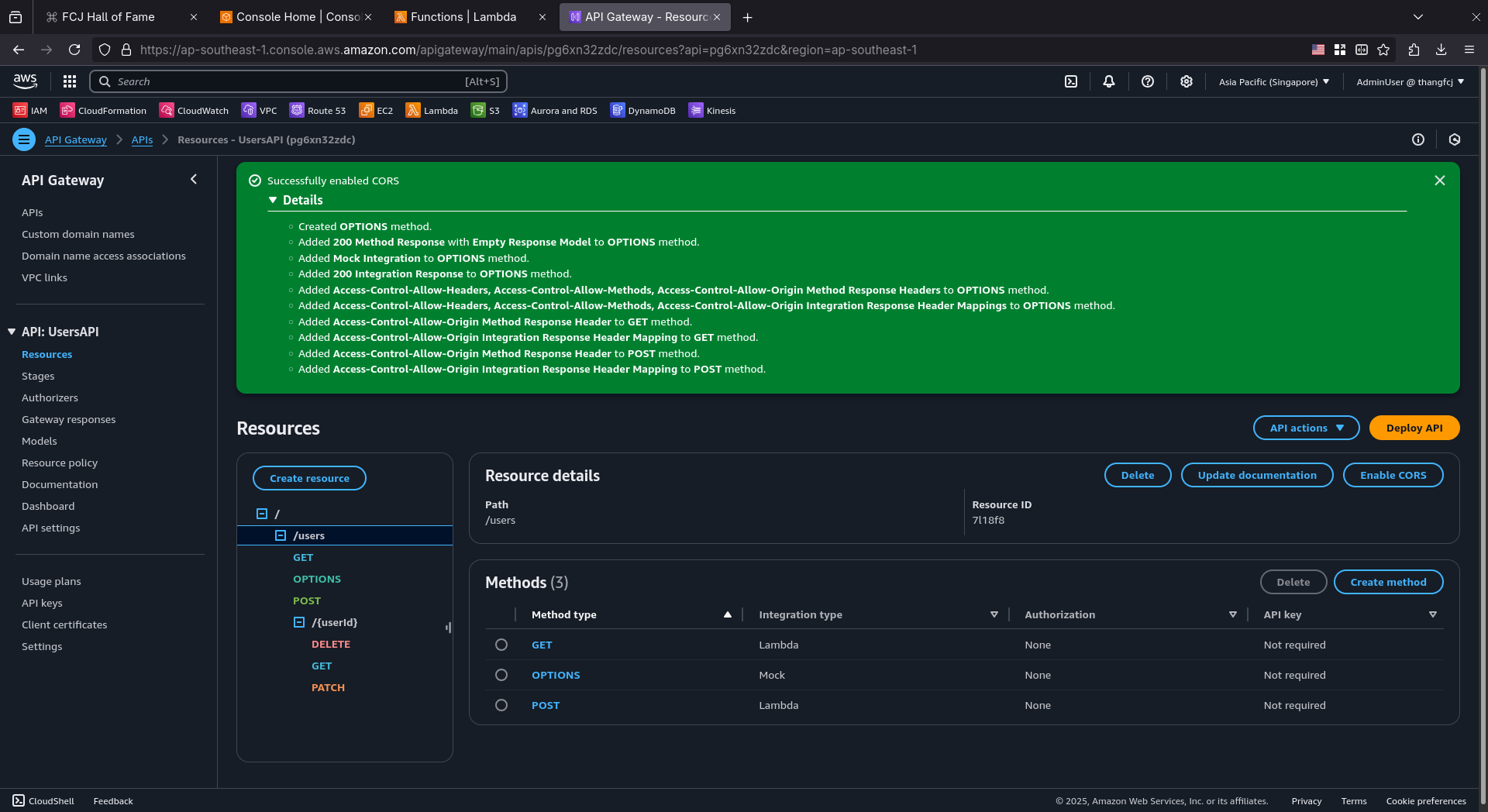Open the help question mark menu
Screen dimensions: 1488x812
[1148, 81]
